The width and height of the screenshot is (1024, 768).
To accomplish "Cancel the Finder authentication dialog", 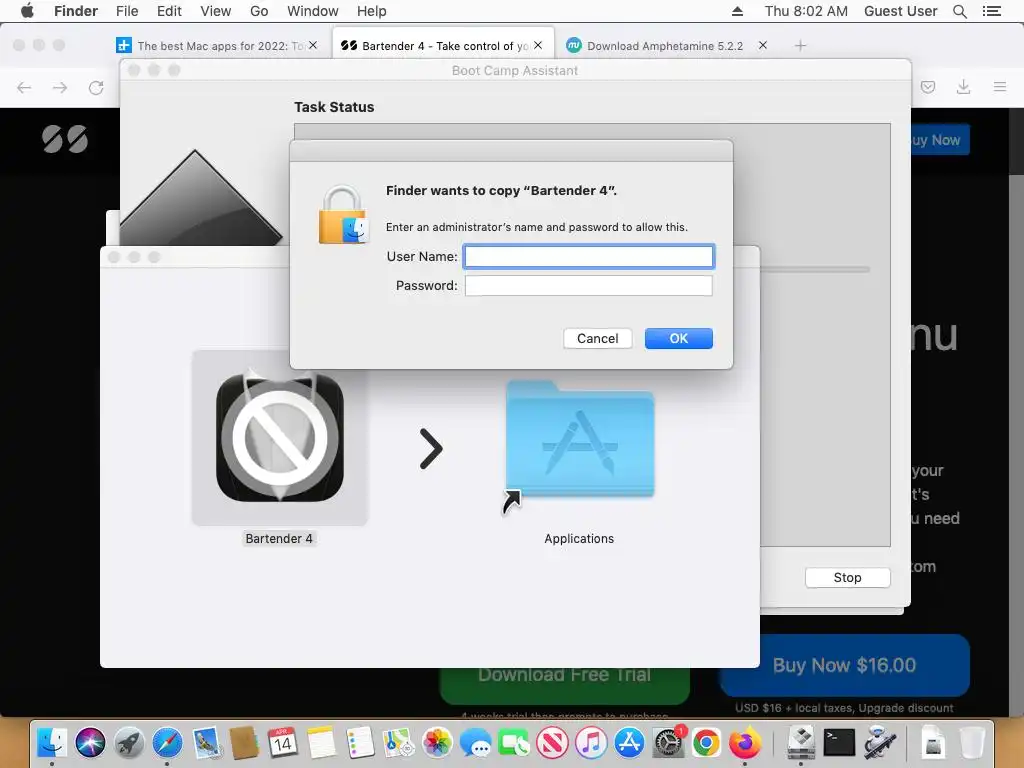I will click(x=598, y=338).
